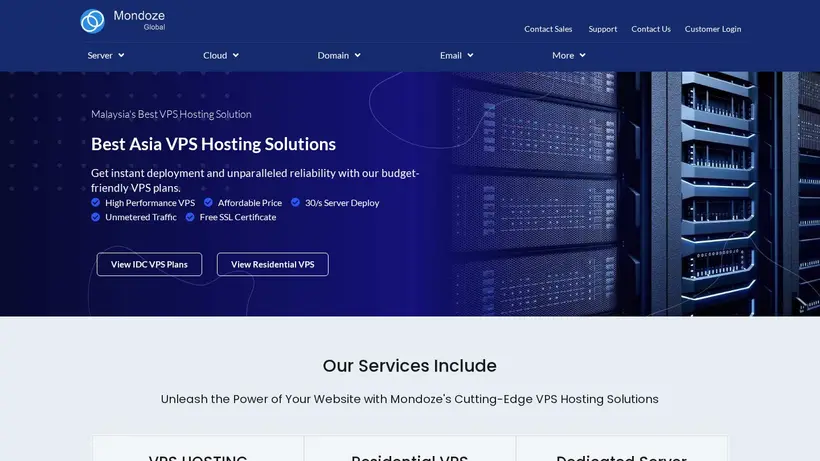Click the '30/s Server Deploy' text
Screen dimensions: 820x461
(x=342, y=203)
